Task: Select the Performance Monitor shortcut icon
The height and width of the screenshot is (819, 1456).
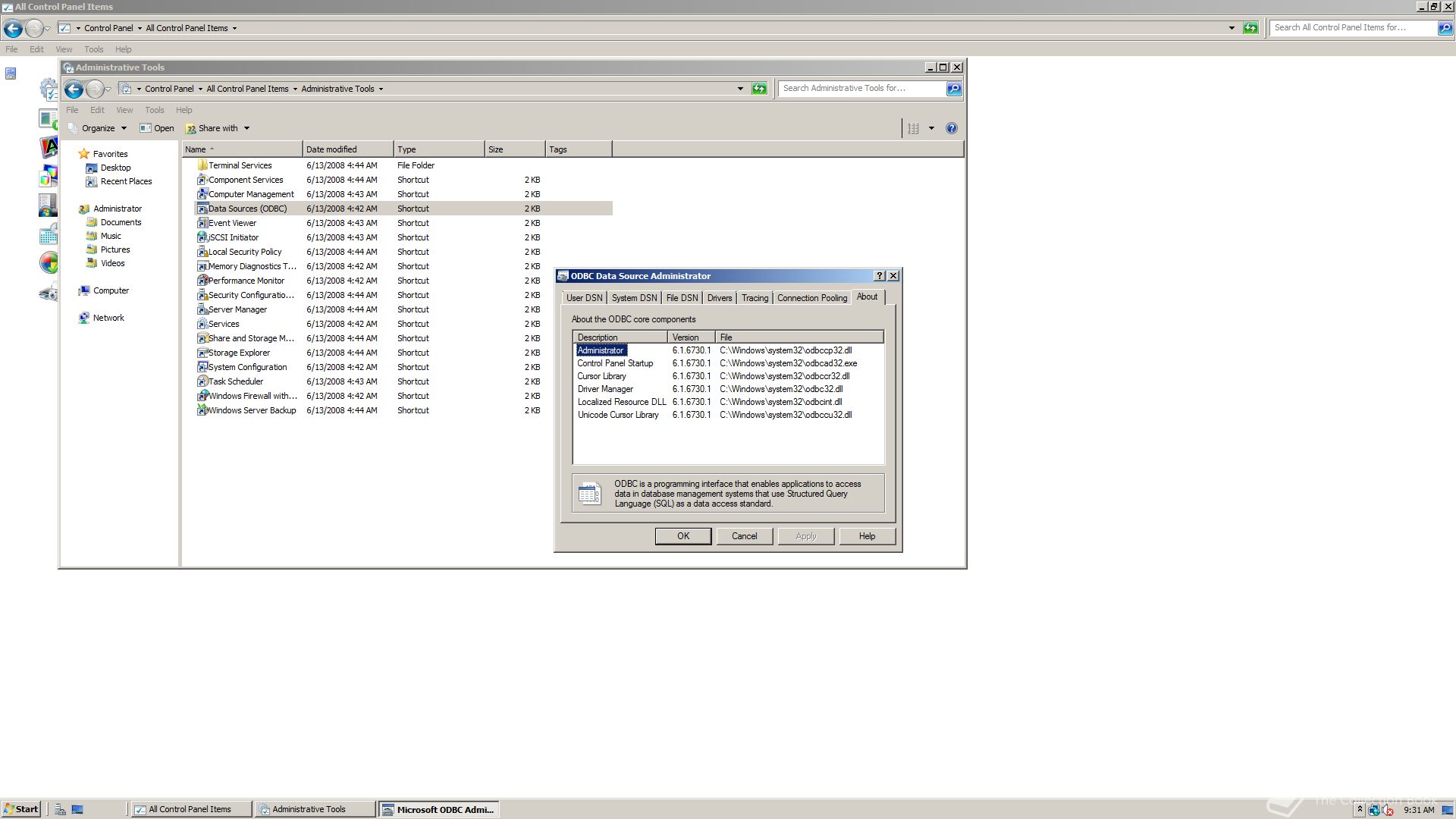Action: click(202, 281)
